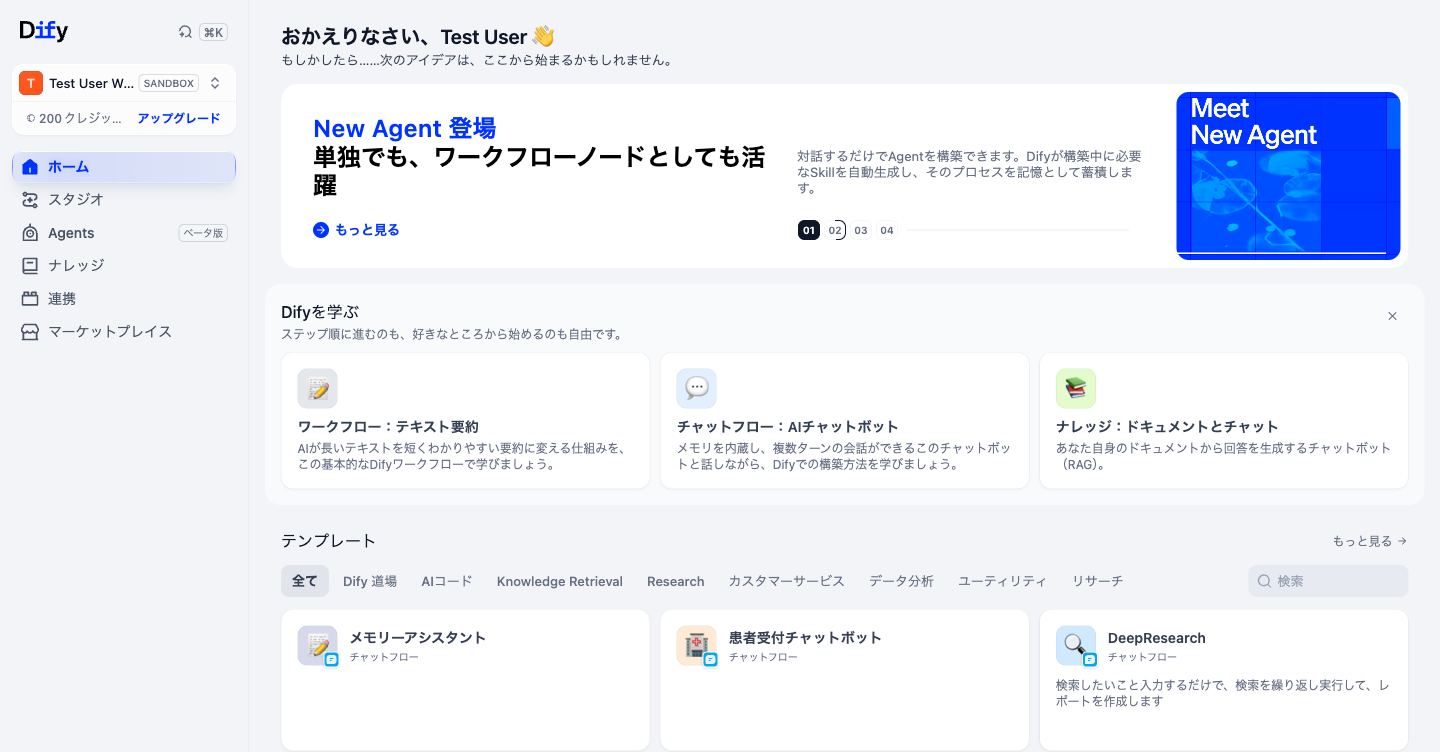Viewport: 1440px width, 752px height.
Task: Open the DeepResearch template icon
Action: click(1076, 646)
